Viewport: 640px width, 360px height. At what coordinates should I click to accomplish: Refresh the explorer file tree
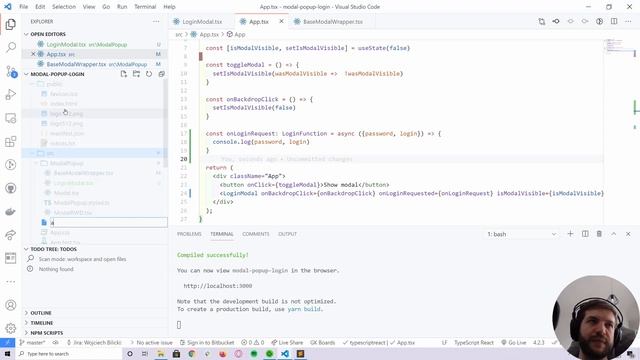click(x=149, y=74)
